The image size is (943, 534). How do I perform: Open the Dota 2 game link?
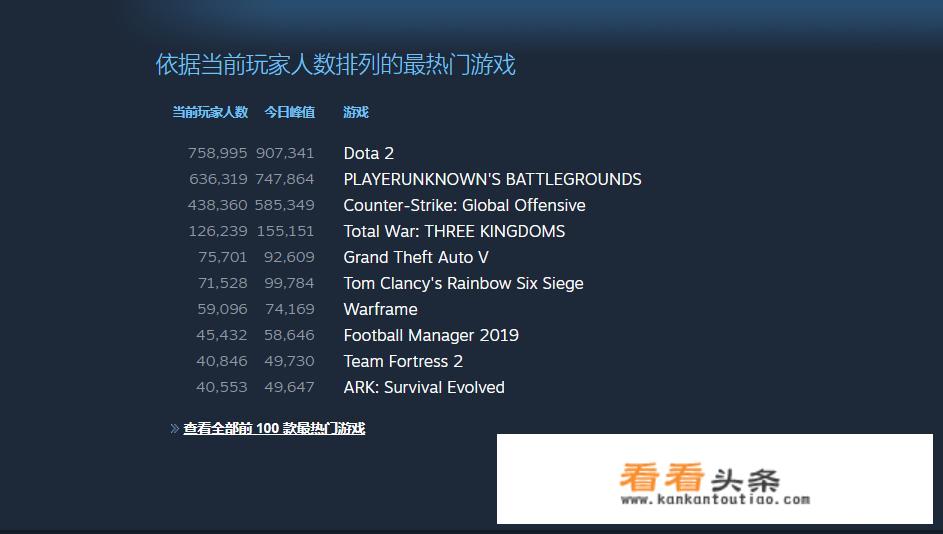pos(369,153)
